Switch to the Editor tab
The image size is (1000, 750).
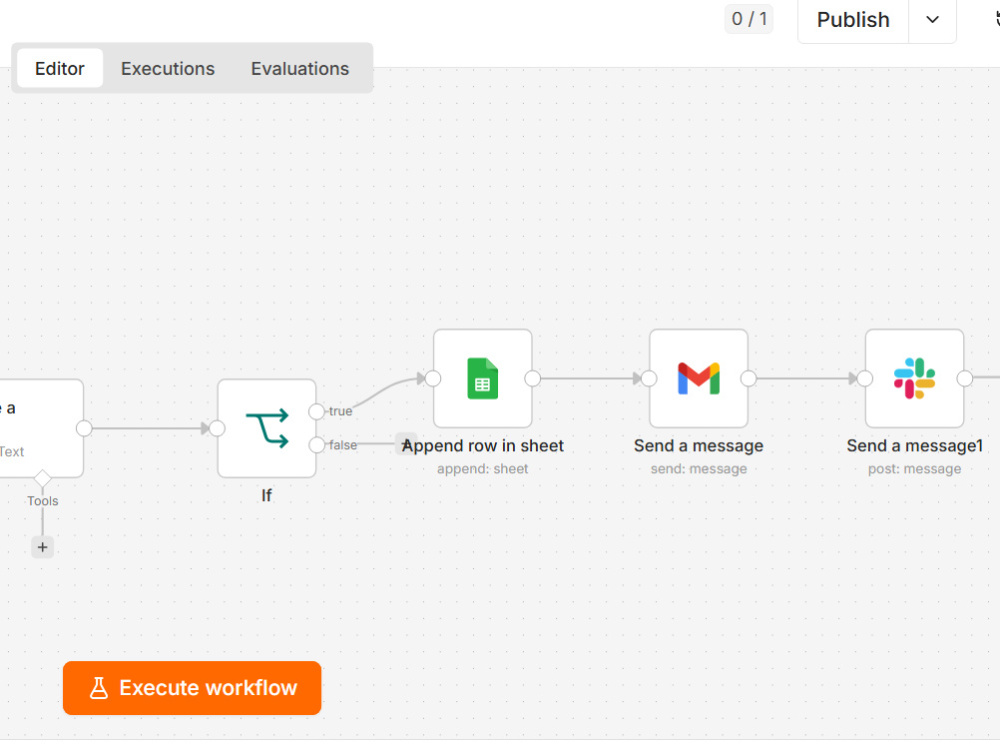59,68
